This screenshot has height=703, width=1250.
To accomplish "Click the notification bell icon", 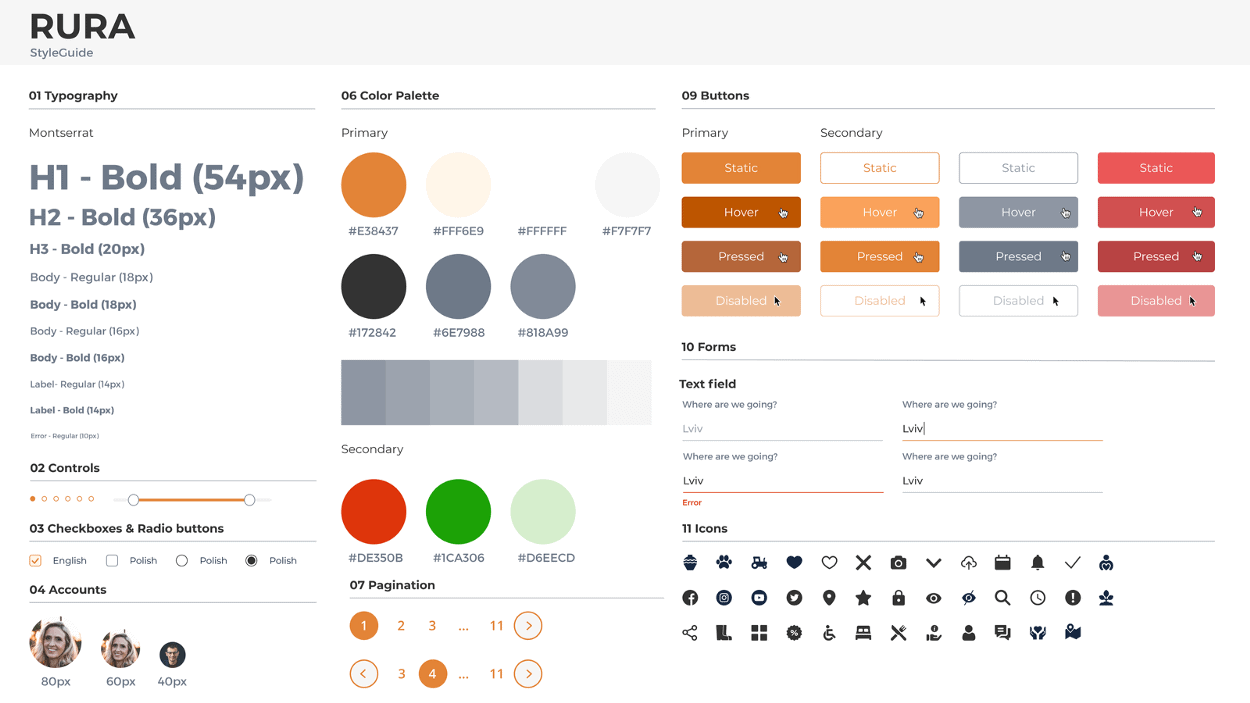I will [1037, 563].
